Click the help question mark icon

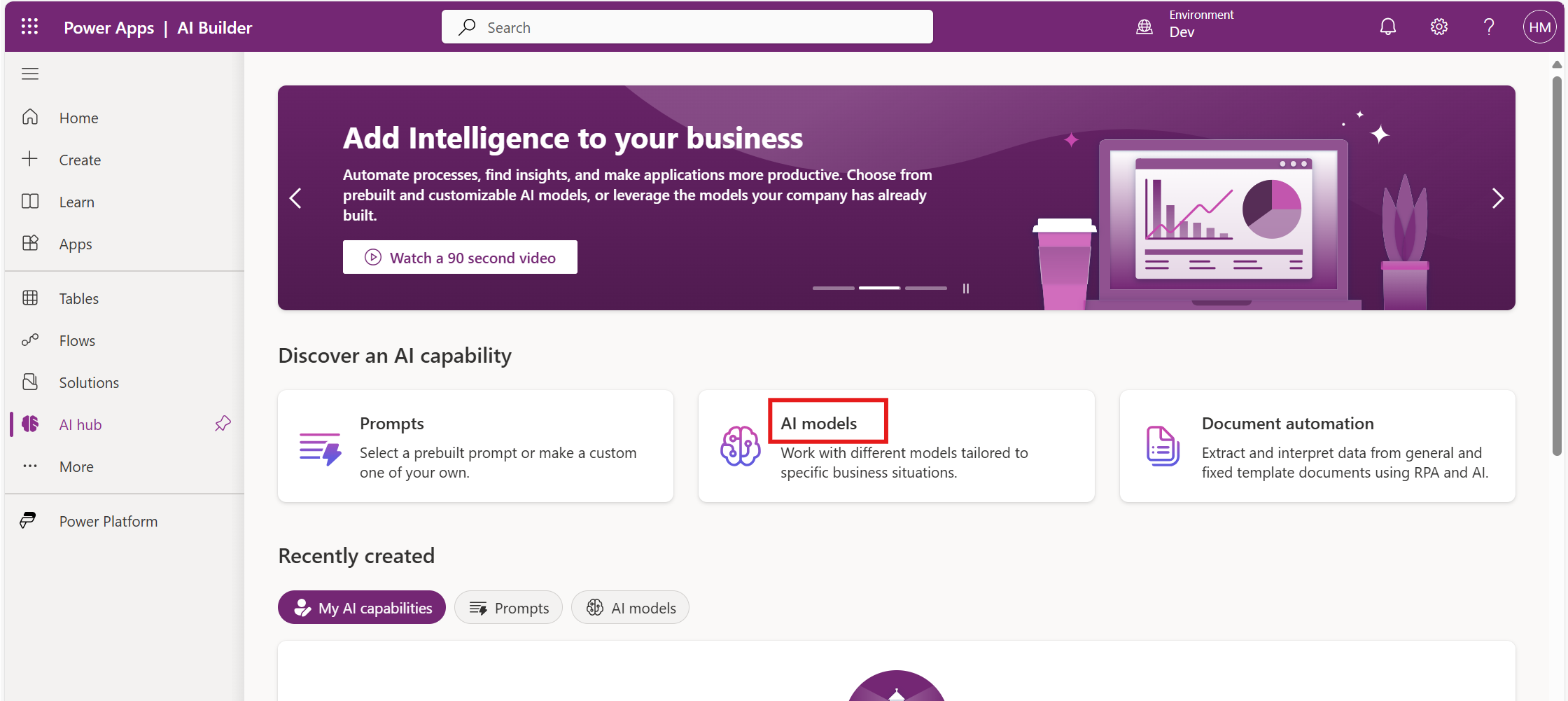(x=1489, y=27)
